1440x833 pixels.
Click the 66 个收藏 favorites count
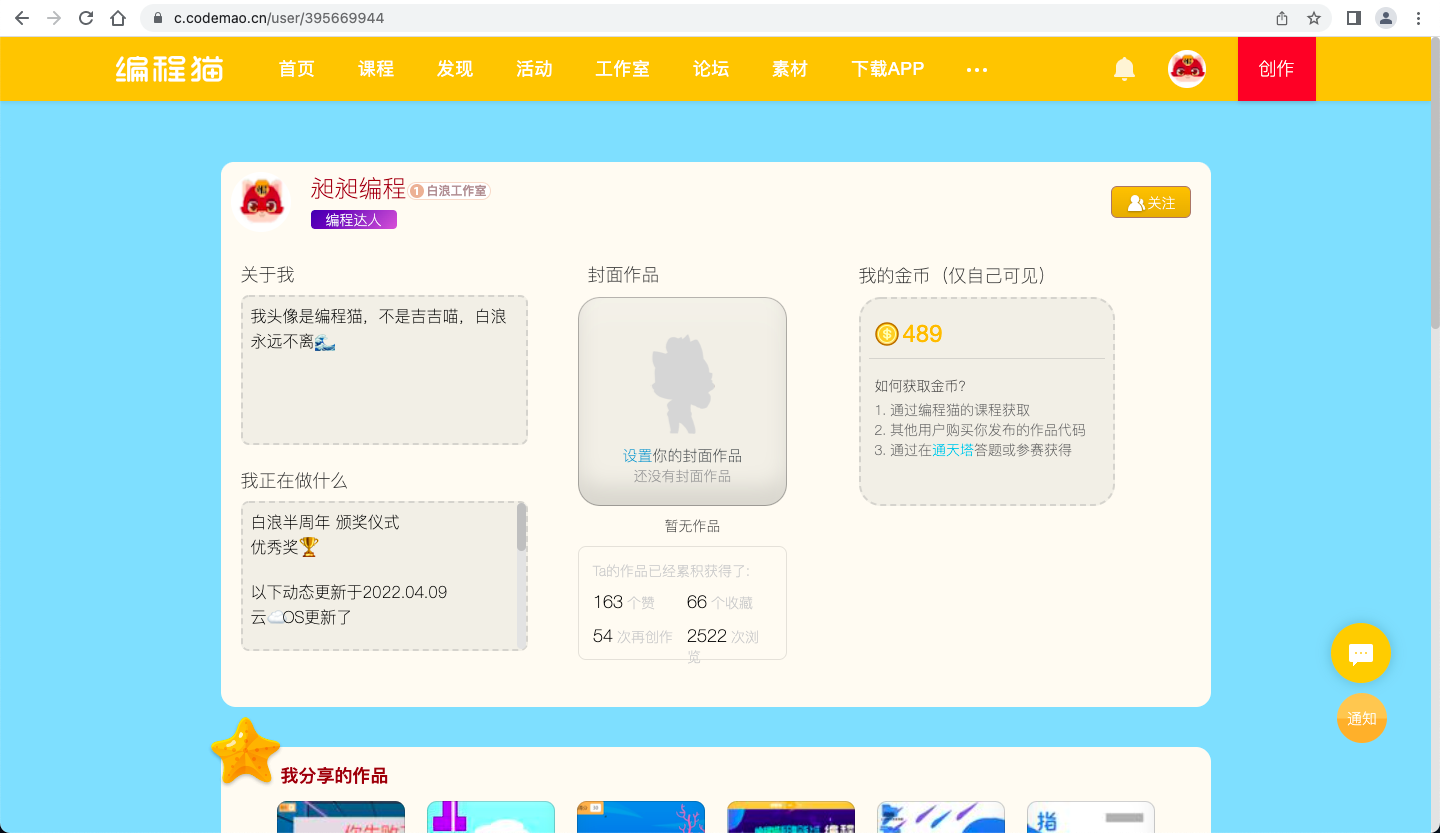pyautogui.click(x=720, y=602)
